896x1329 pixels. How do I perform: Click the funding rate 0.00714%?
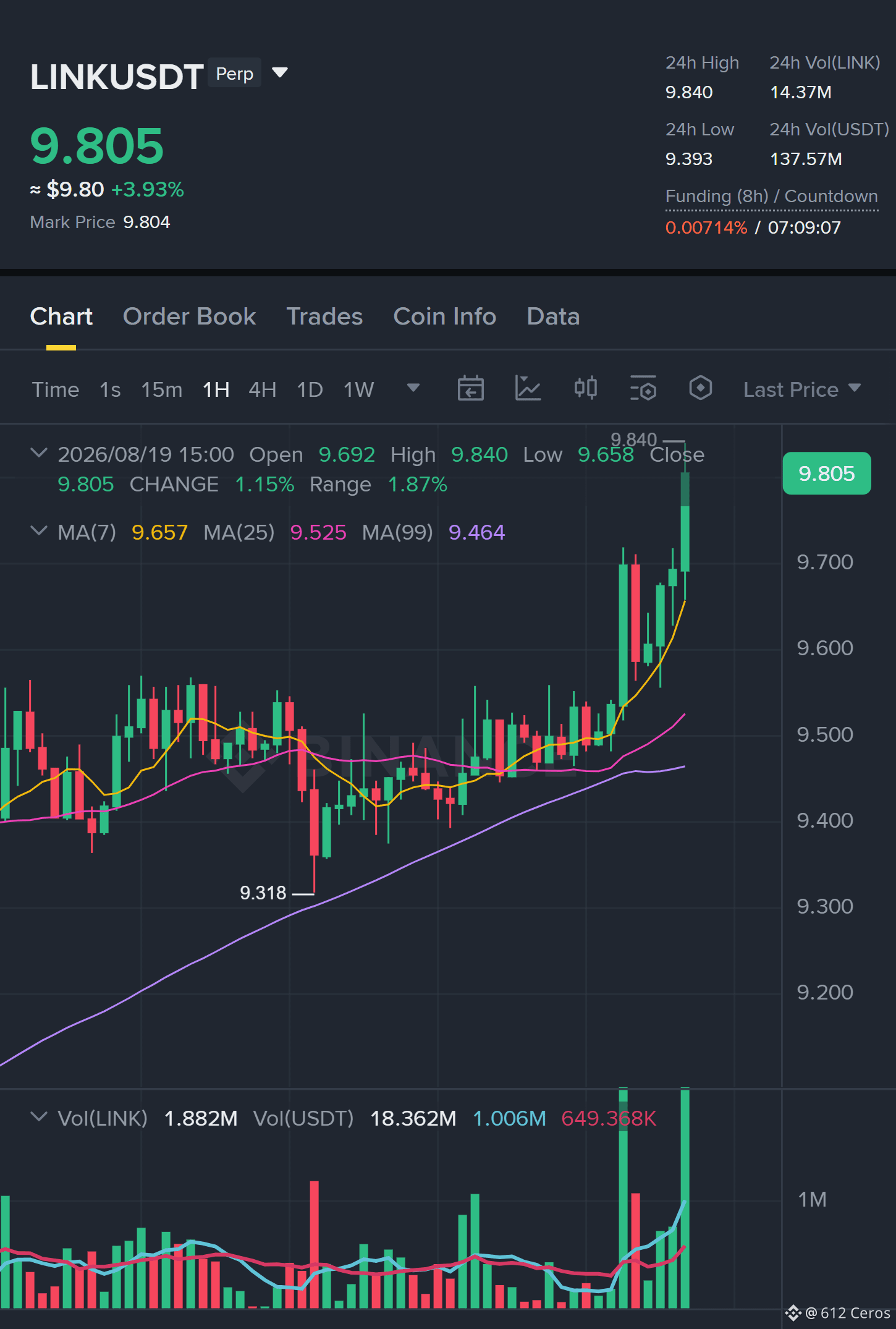706,227
